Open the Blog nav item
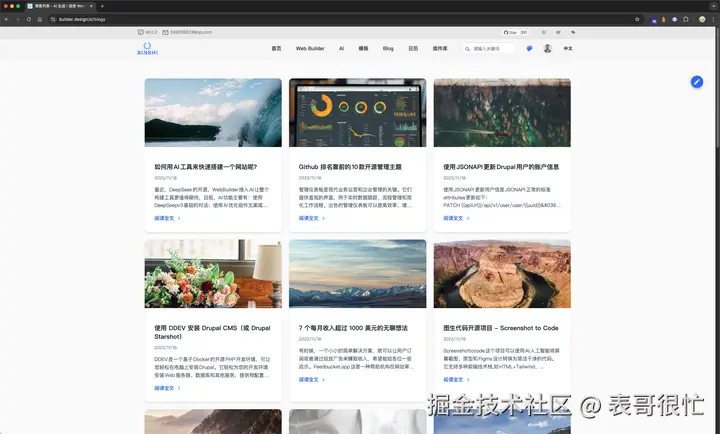The height and width of the screenshot is (434, 720). 388,48
